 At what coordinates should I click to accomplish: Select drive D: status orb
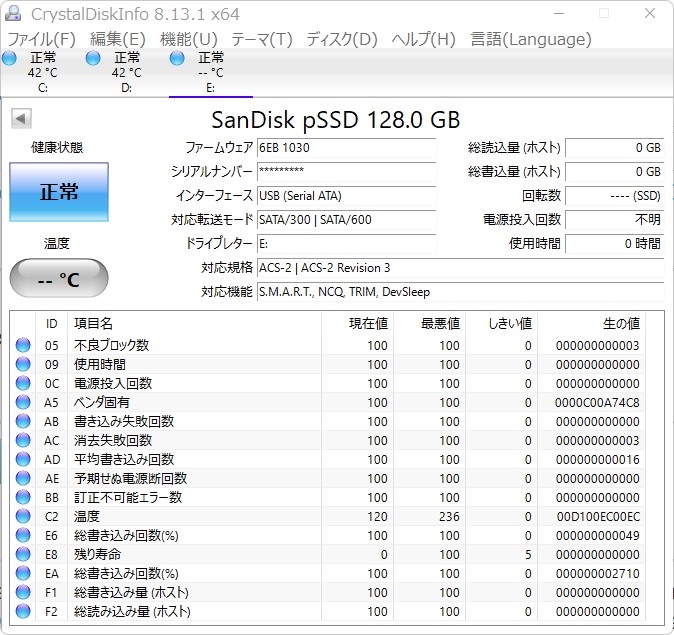tap(93, 59)
